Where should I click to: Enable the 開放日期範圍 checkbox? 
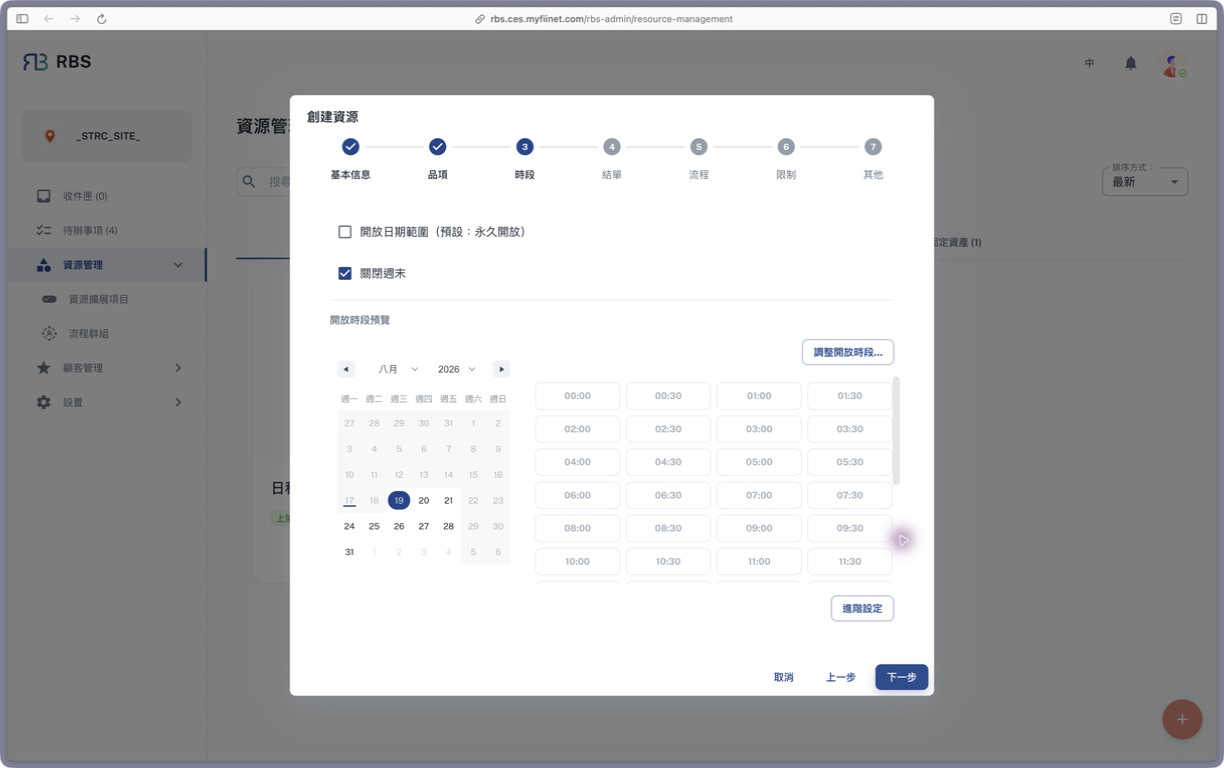(x=345, y=232)
